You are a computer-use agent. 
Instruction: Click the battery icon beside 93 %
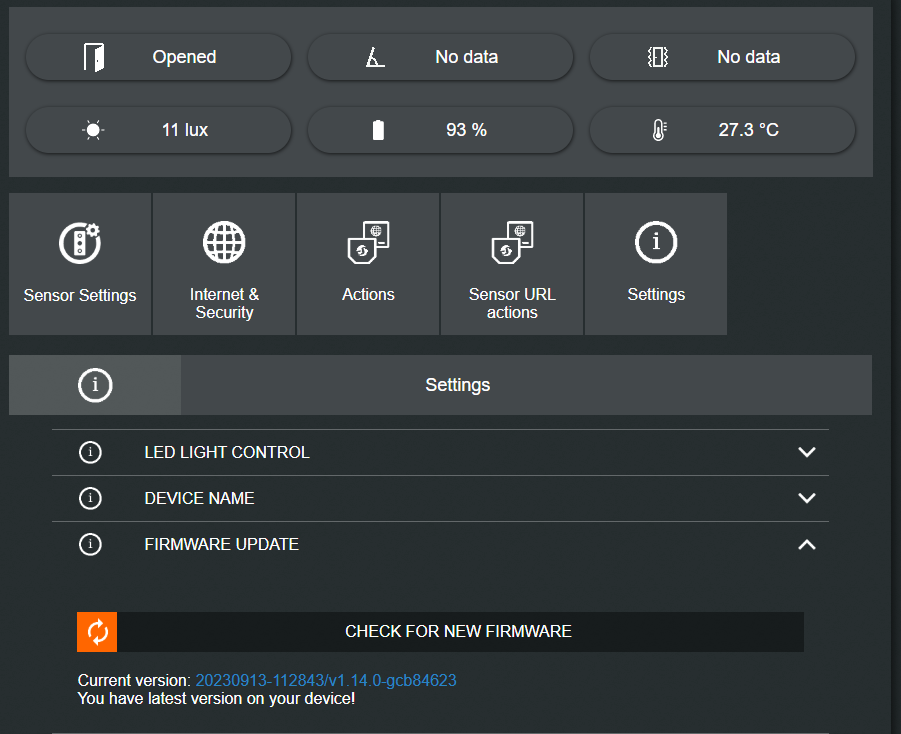click(378, 130)
